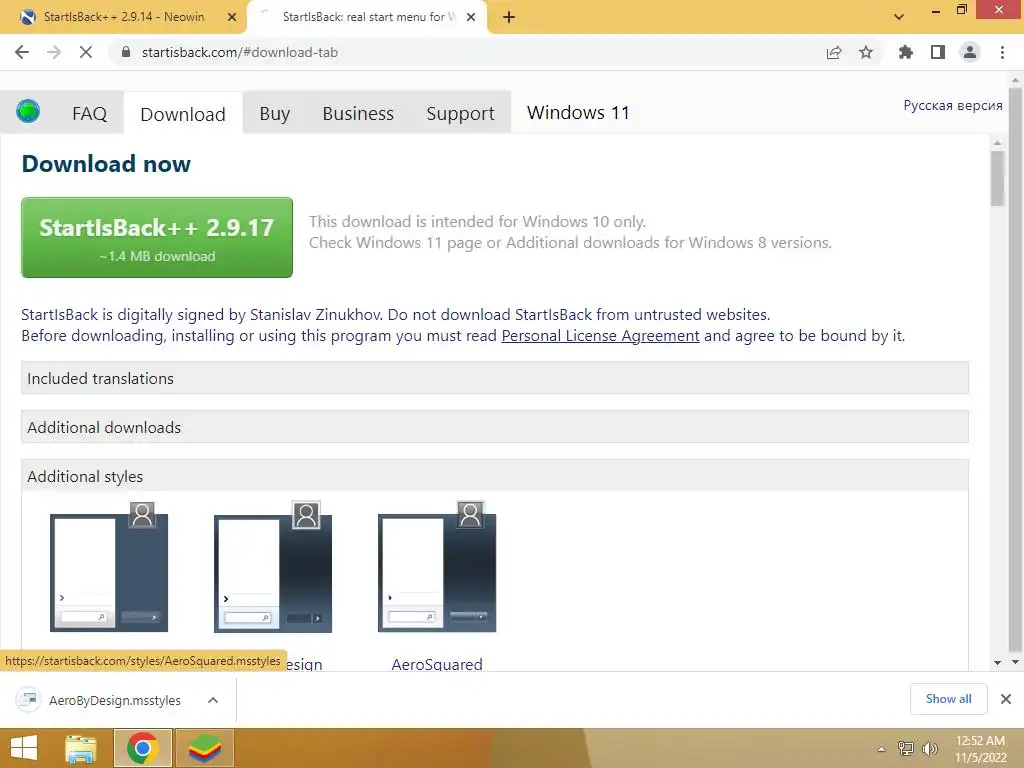Image resolution: width=1024 pixels, height=768 pixels.
Task: Open the Personal License Agreement link
Action: [x=600, y=336]
